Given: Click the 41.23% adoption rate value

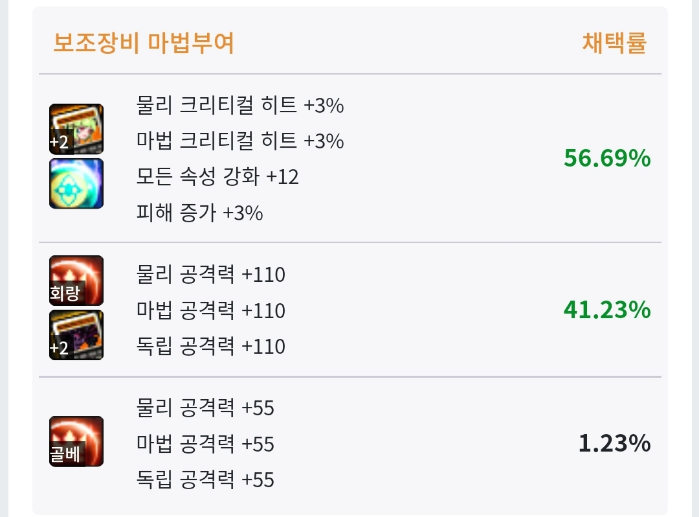Looking at the screenshot, I should [607, 310].
